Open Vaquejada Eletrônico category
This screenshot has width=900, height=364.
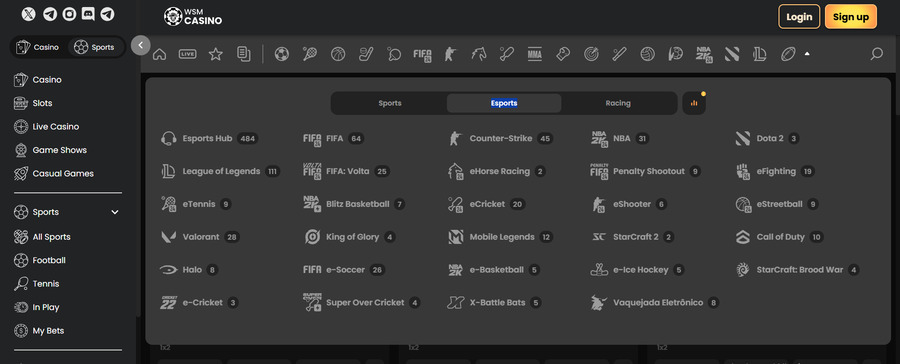pos(654,303)
